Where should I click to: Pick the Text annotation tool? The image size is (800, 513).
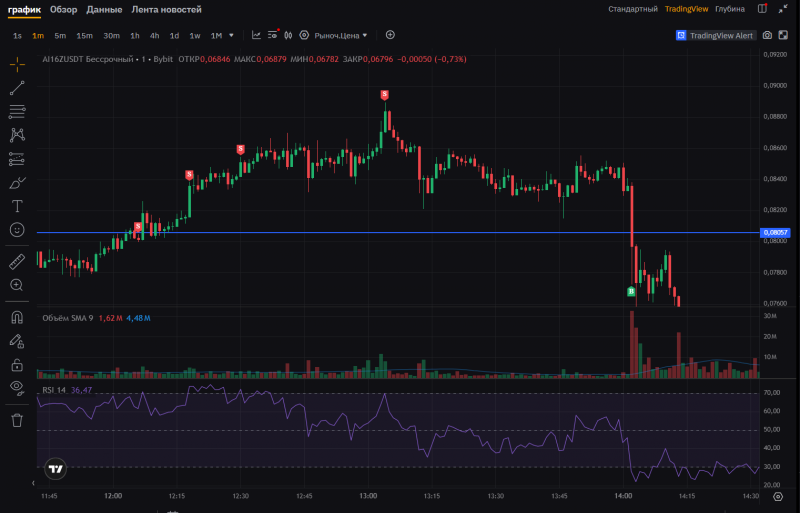click(17, 206)
